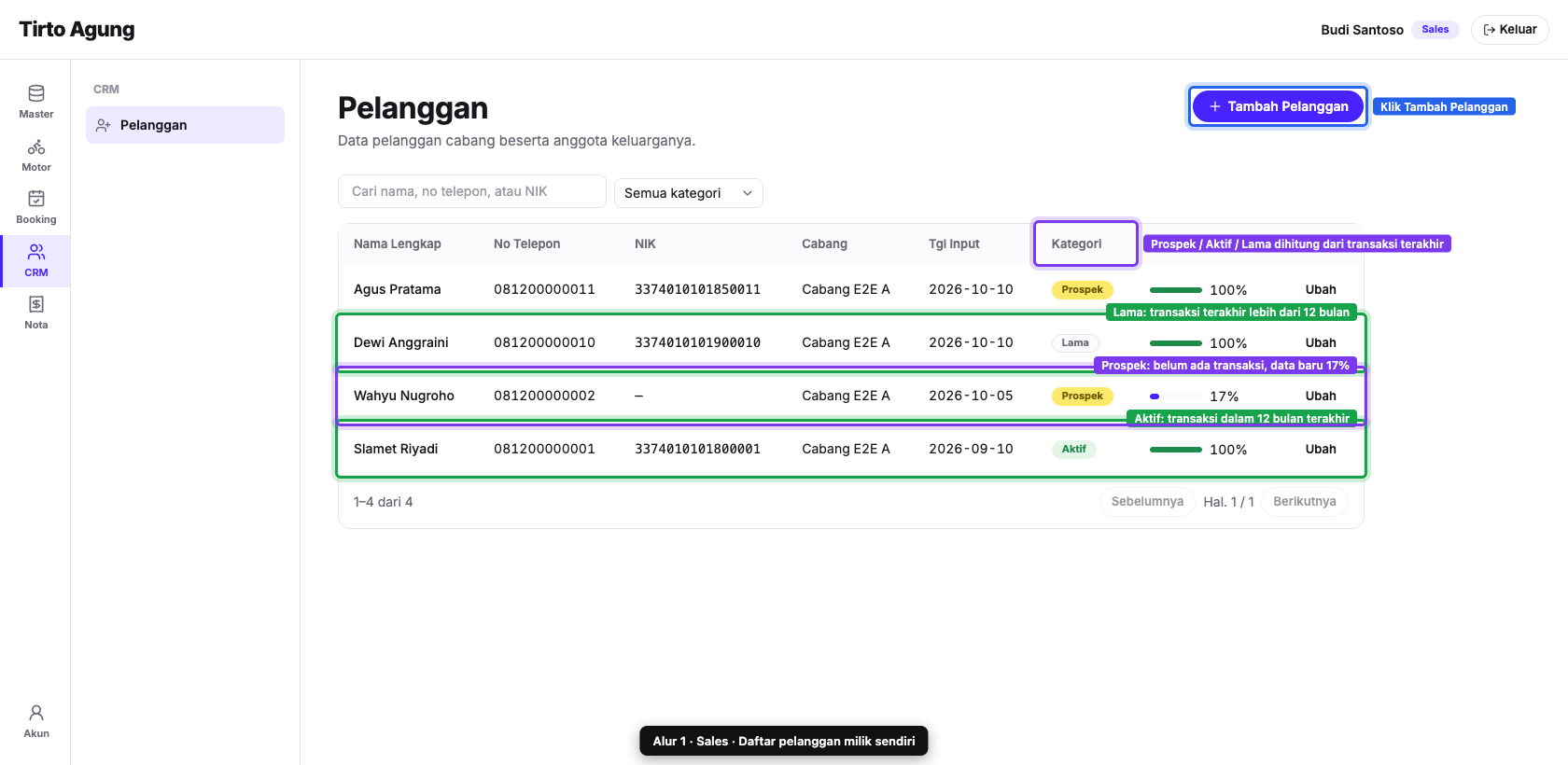Expand the Semua kategori dropdown
This screenshot has width=1568, height=765.
pos(689,193)
